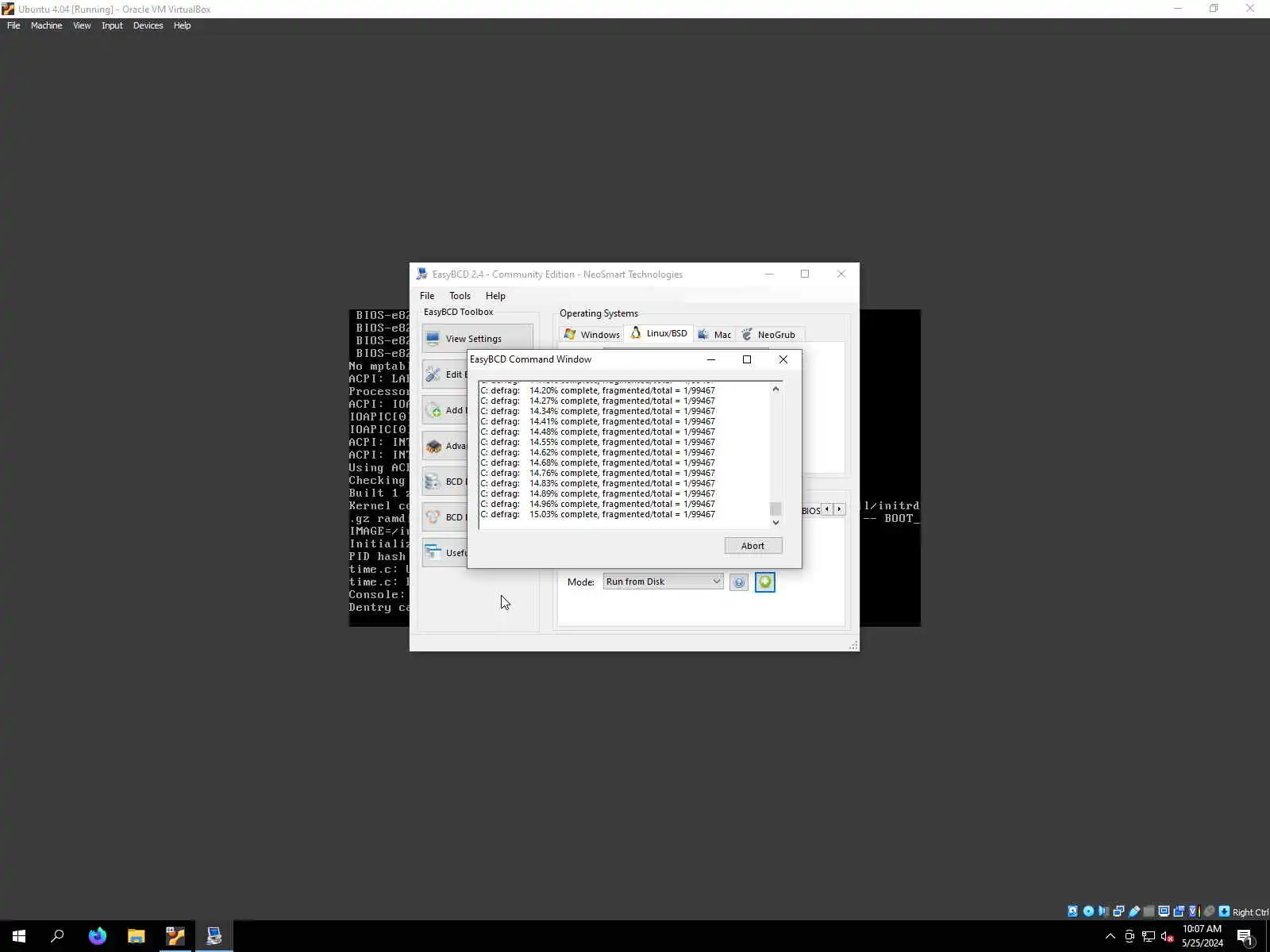Open VirtualBox Help menu

(x=182, y=25)
